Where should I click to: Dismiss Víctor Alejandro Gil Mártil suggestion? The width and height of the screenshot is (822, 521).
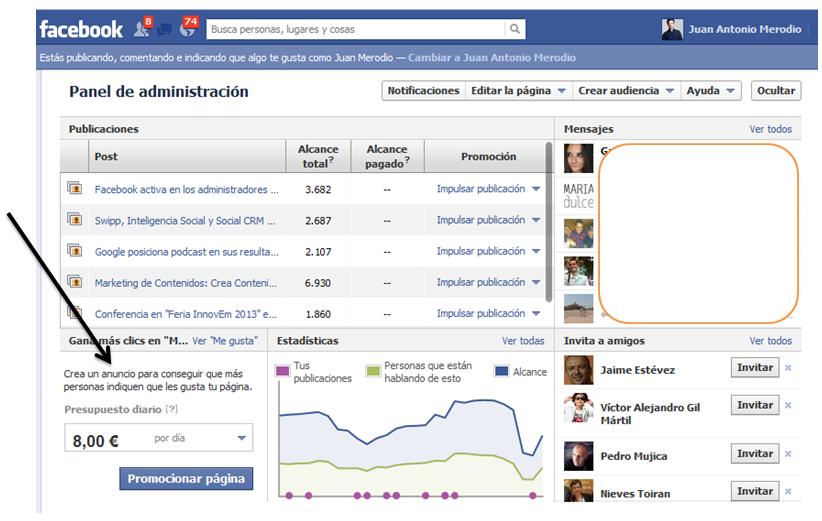(x=788, y=405)
